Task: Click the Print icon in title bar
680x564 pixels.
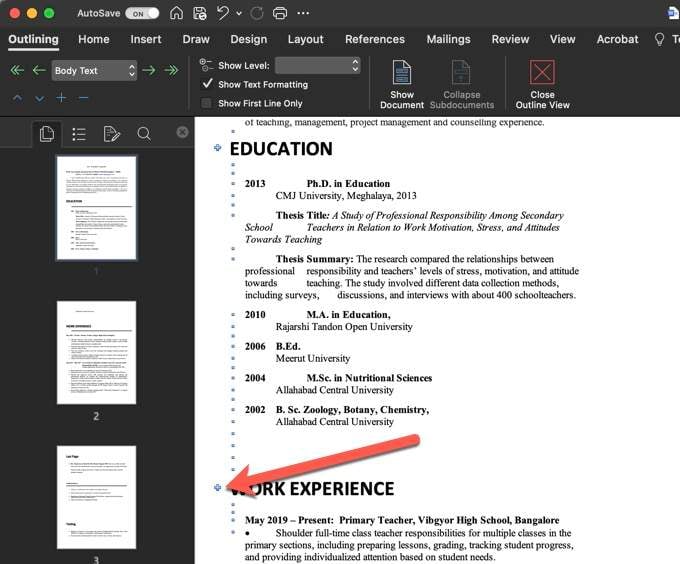Action: pyautogui.click(x=280, y=13)
